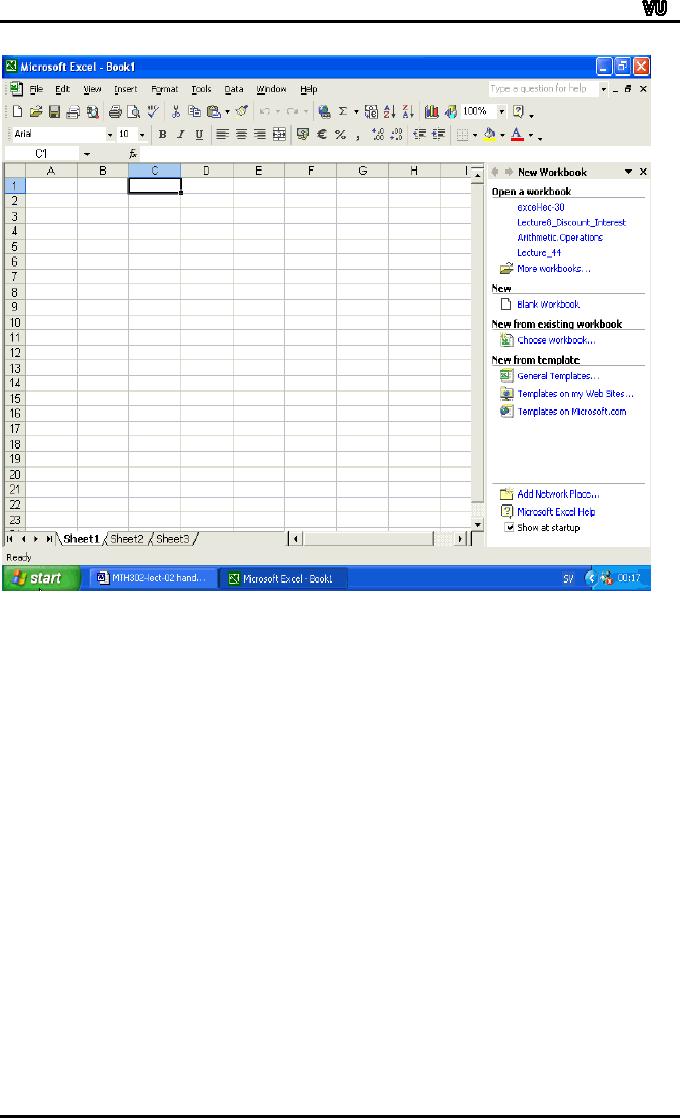Switch to the Sheet3 tab
The height and width of the screenshot is (1119, 680).
(x=173, y=539)
